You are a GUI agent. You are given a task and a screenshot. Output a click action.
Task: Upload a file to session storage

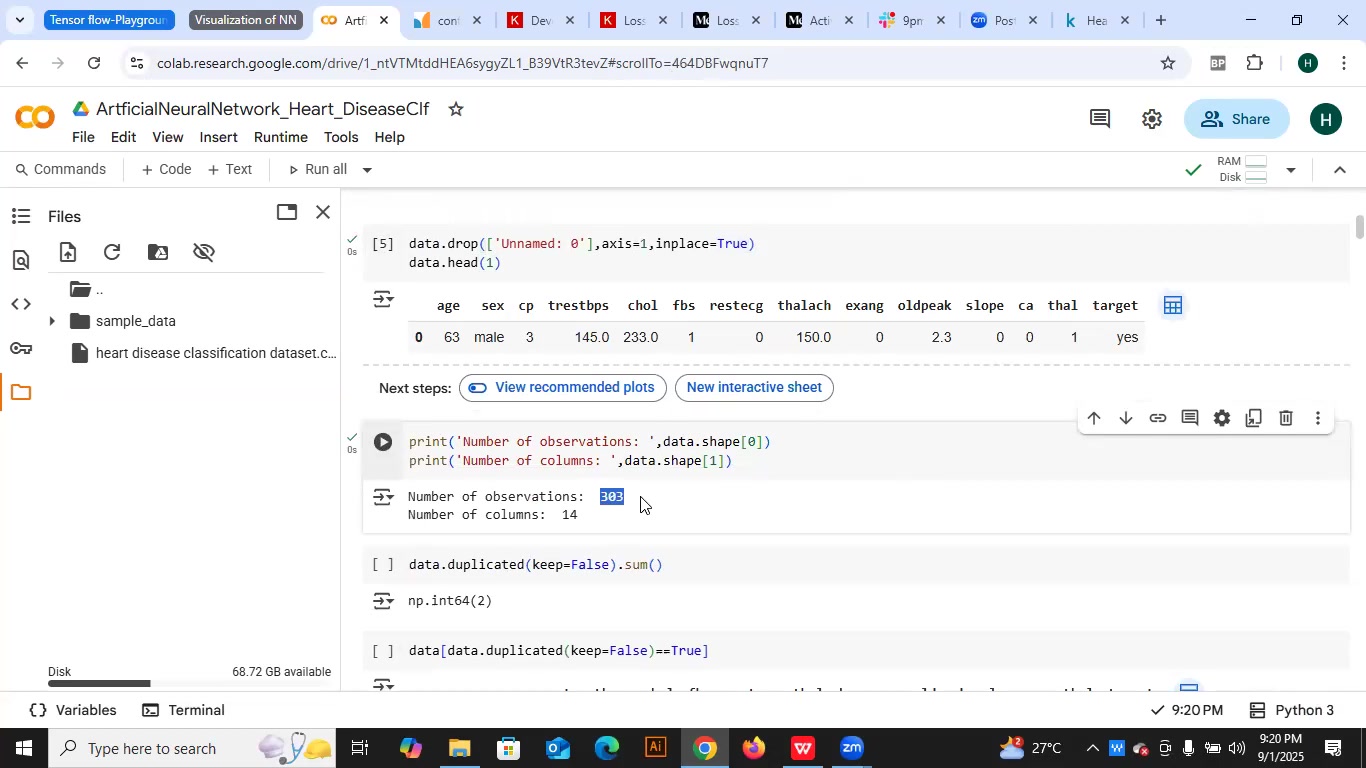pos(67,252)
